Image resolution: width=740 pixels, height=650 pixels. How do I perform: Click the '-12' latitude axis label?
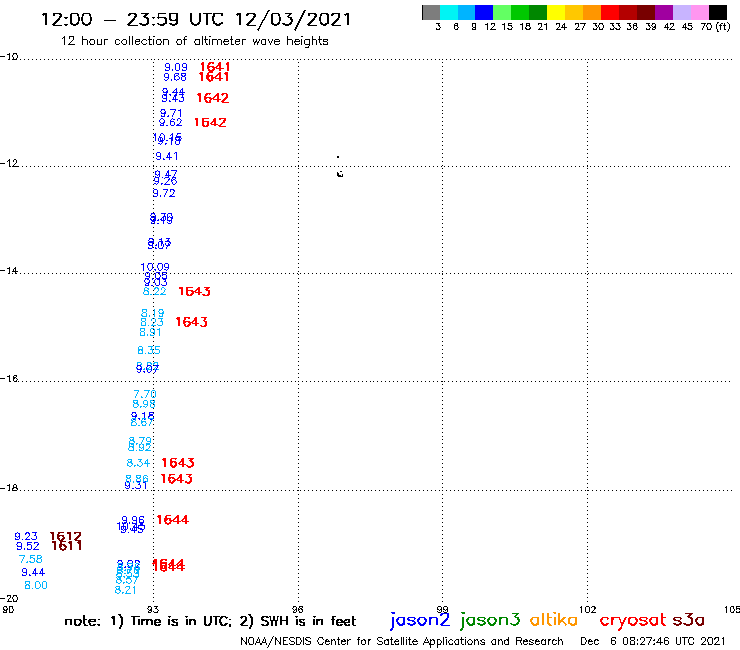click(x=9, y=163)
